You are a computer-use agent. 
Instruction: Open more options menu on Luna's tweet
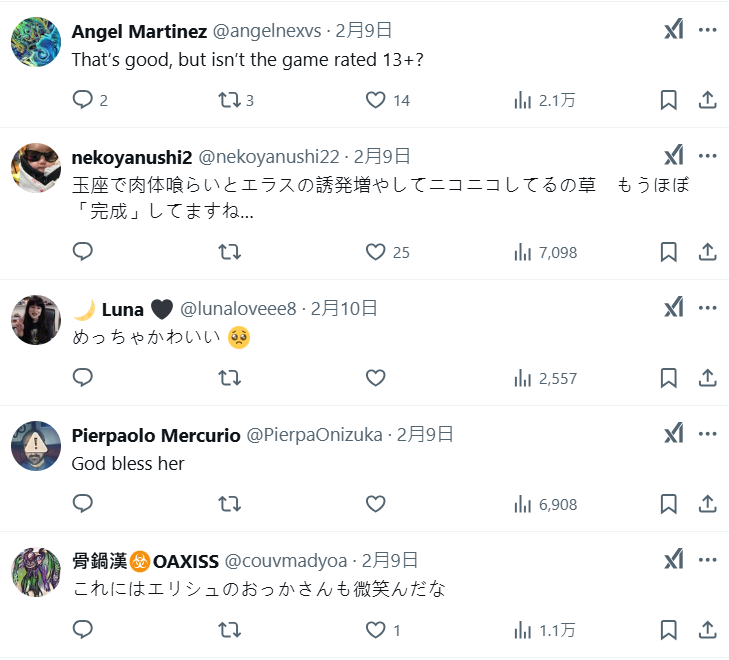tap(708, 308)
